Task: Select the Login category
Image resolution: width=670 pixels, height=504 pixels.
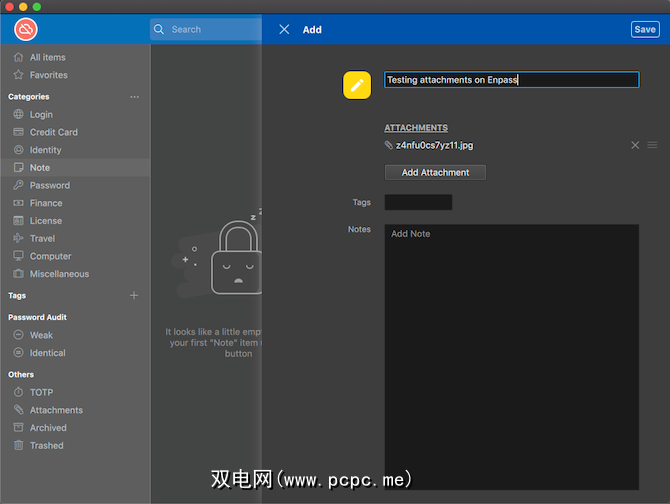Action: pos(41,115)
